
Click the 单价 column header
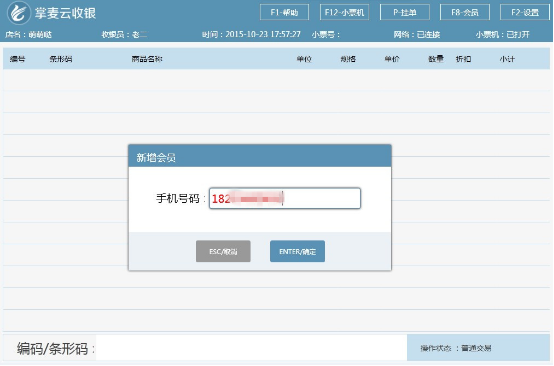pos(392,59)
